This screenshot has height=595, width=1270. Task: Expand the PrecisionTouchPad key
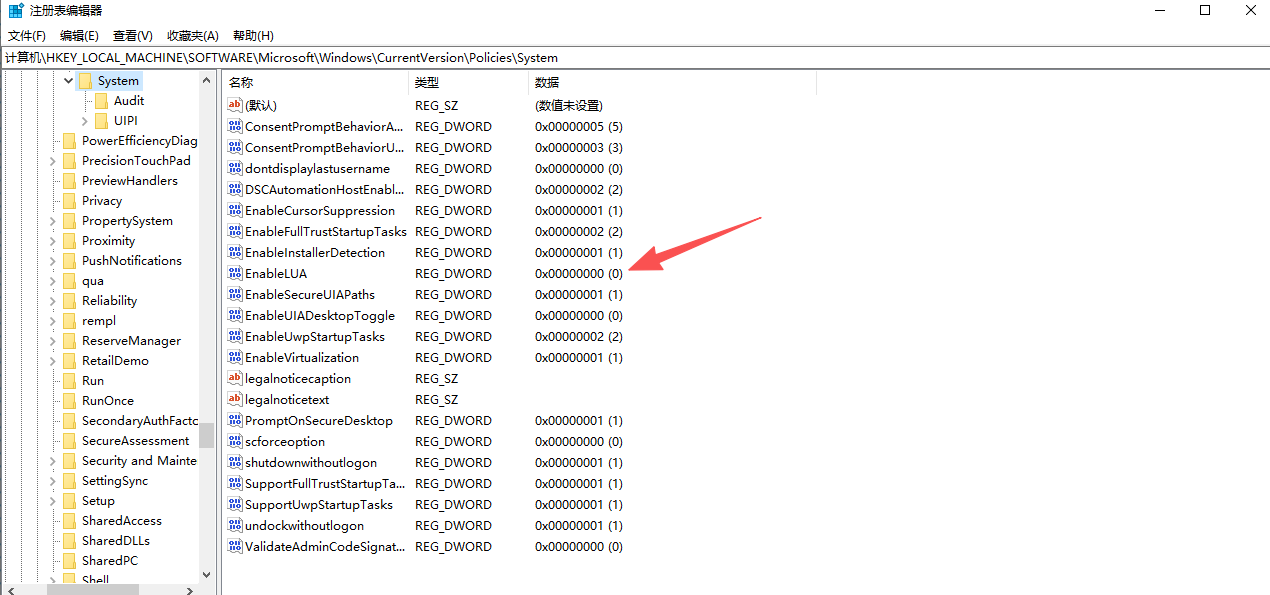coord(53,161)
